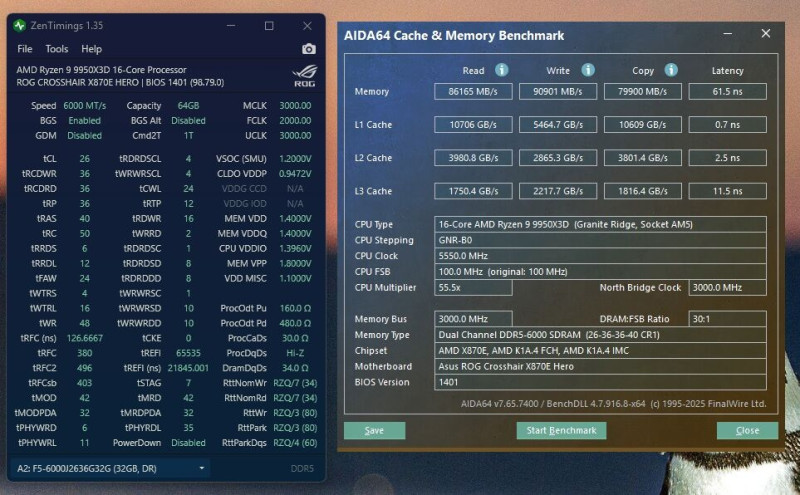The width and height of the screenshot is (800, 495).
Task: Close the ZenTimings window with X
Action: [307, 25]
